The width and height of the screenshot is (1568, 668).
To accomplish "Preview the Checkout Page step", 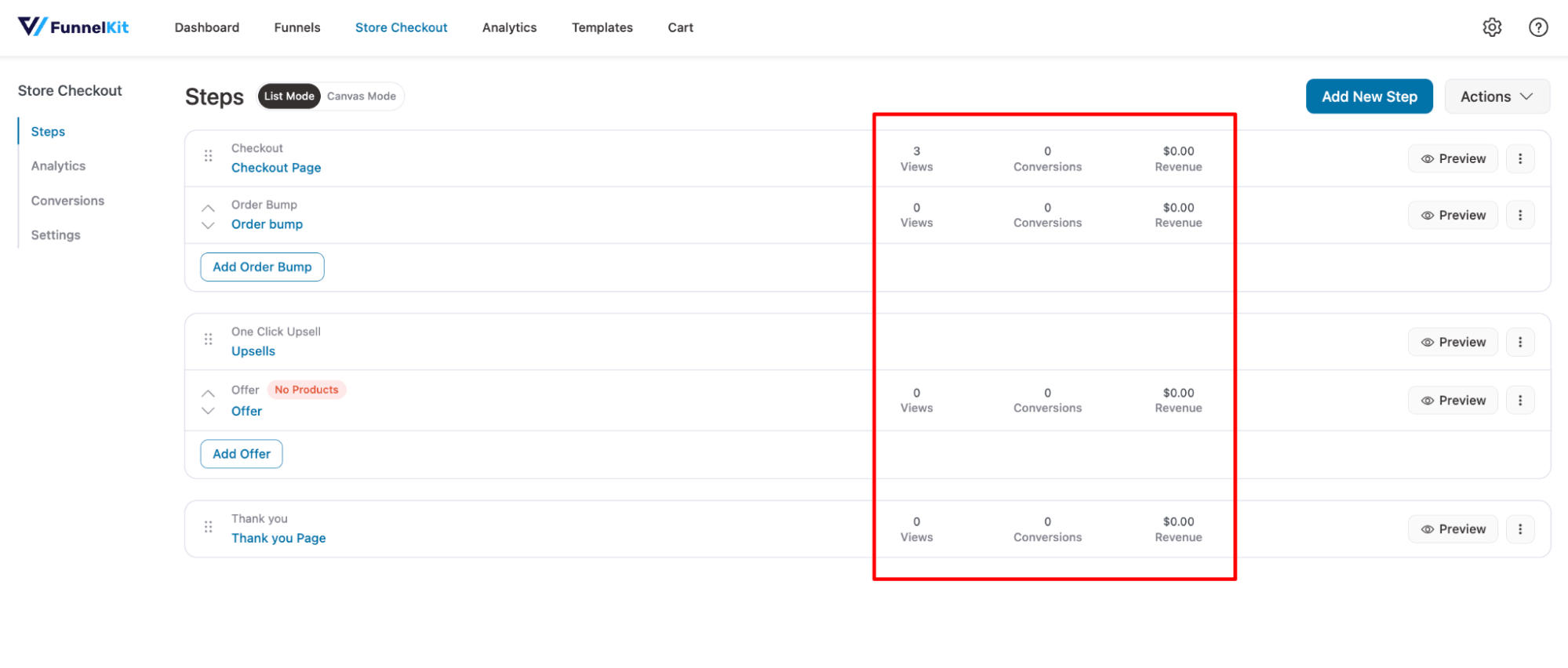I will 1453,158.
